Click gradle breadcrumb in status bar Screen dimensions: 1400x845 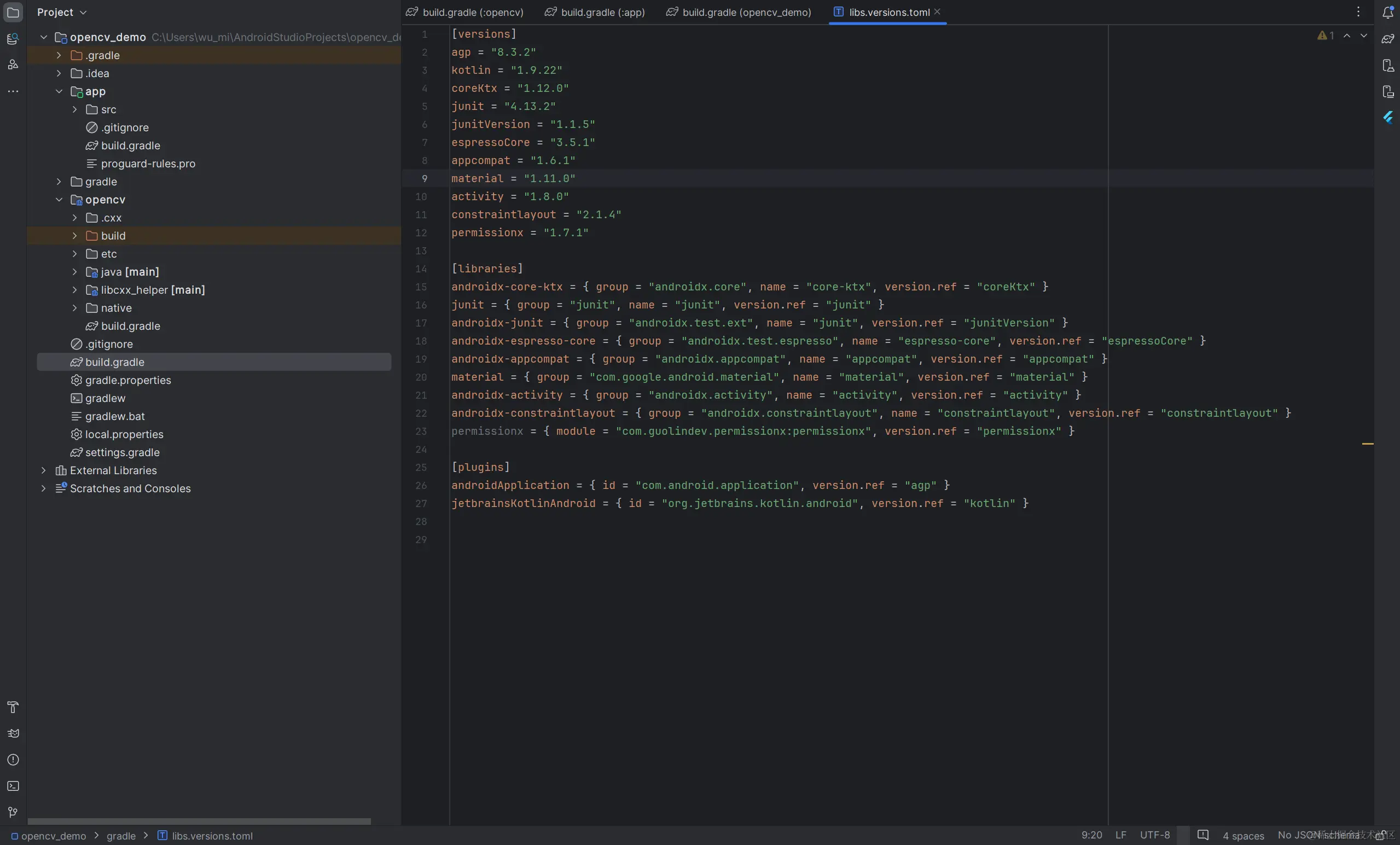121,835
